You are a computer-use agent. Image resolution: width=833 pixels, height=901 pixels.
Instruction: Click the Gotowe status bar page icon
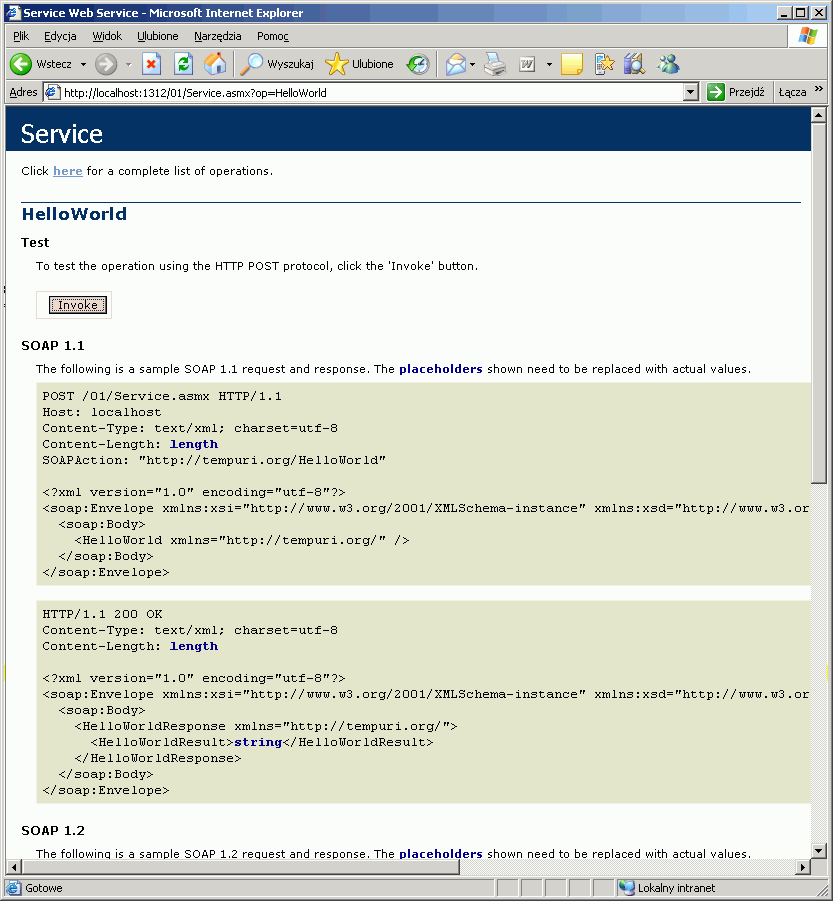[x=14, y=888]
